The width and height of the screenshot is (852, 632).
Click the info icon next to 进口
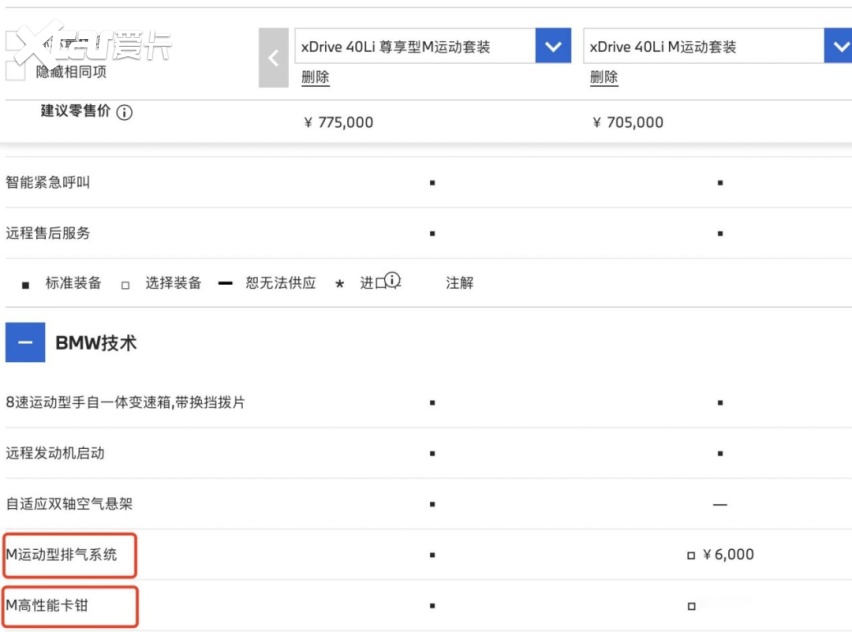pyautogui.click(x=392, y=280)
